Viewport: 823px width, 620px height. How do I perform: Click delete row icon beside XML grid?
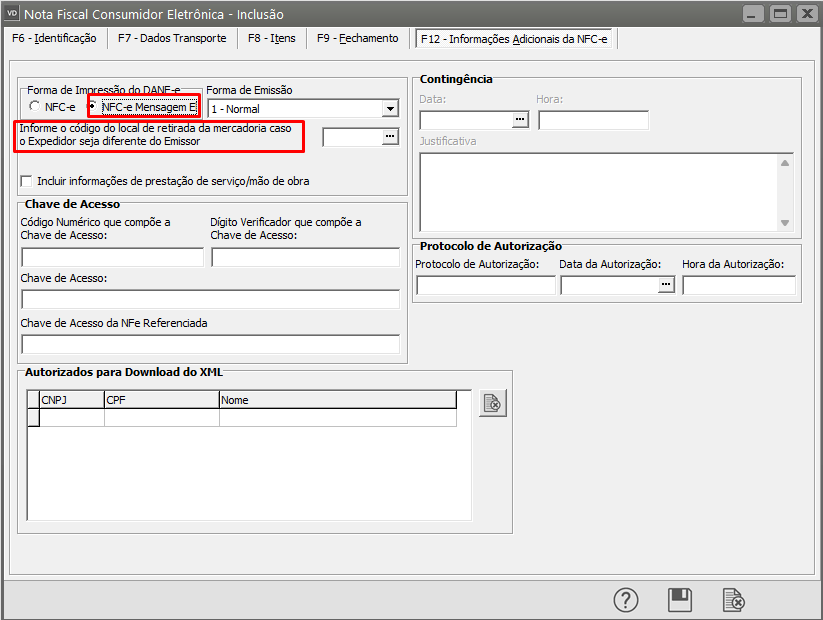pyautogui.click(x=492, y=403)
